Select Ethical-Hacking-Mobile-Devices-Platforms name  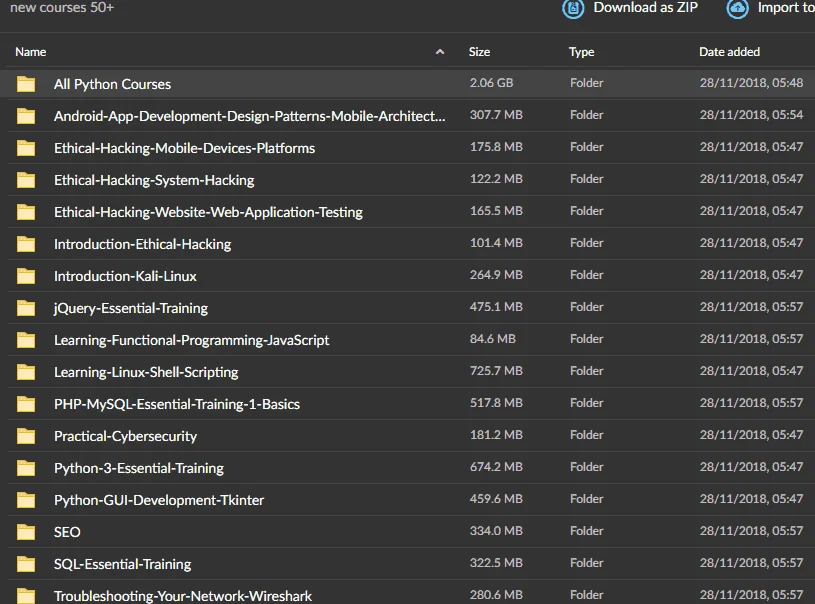(x=185, y=148)
